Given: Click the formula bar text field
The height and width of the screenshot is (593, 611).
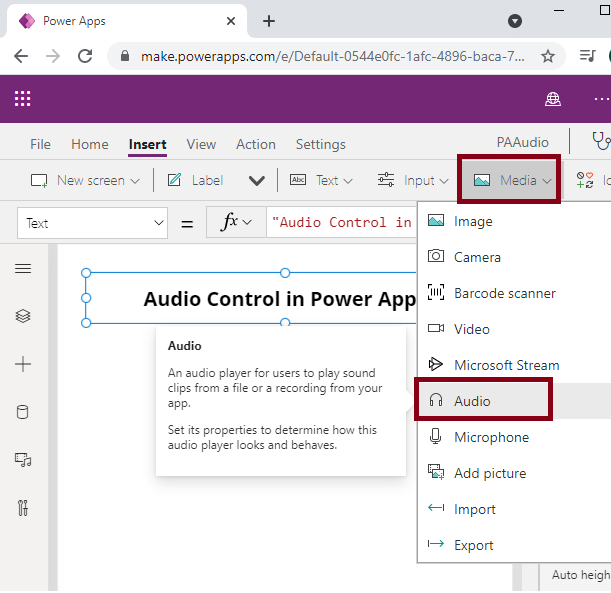Looking at the screenshot, I should tap(342, 222).
